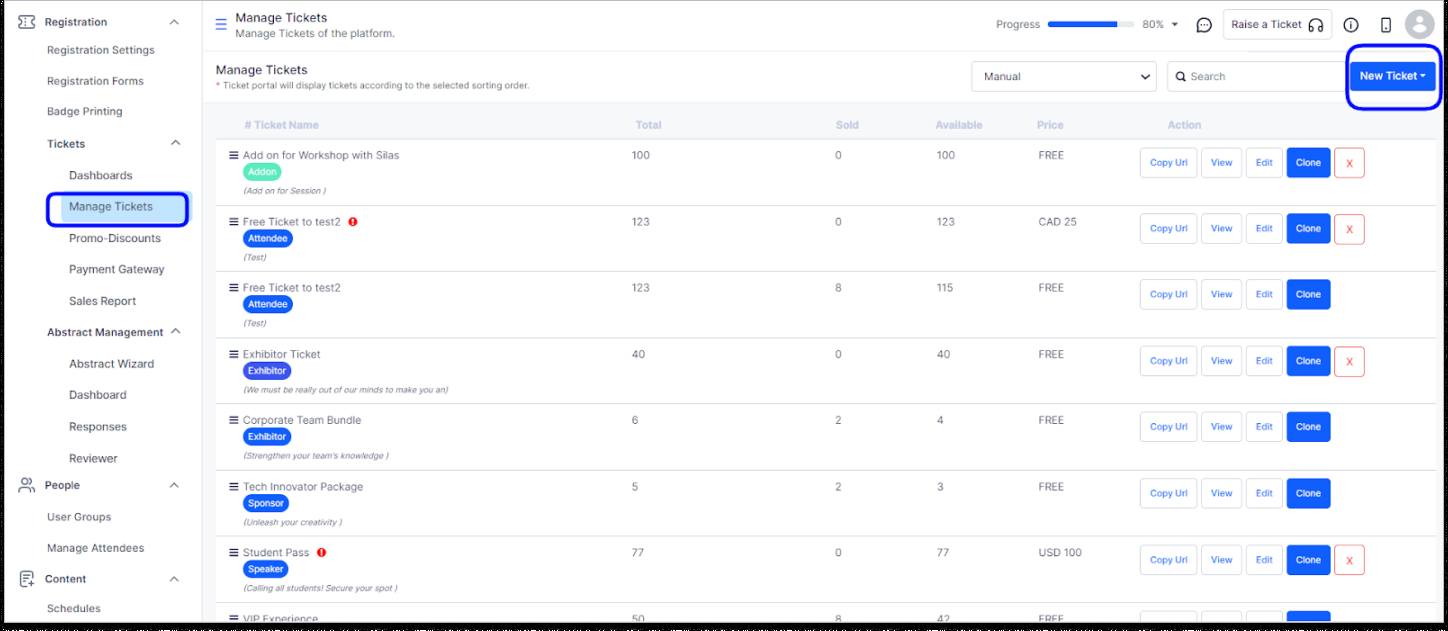Edit the Student Pass ticket
1448x631 pixels.
1264,560
